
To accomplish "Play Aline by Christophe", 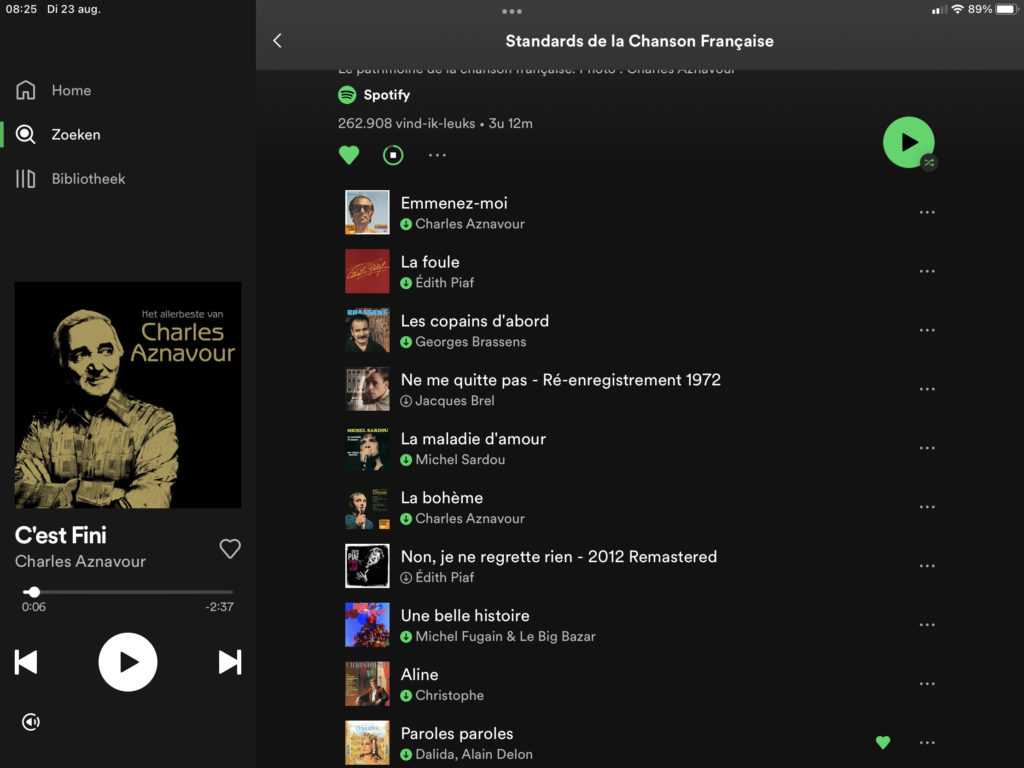I will (640, 684).
